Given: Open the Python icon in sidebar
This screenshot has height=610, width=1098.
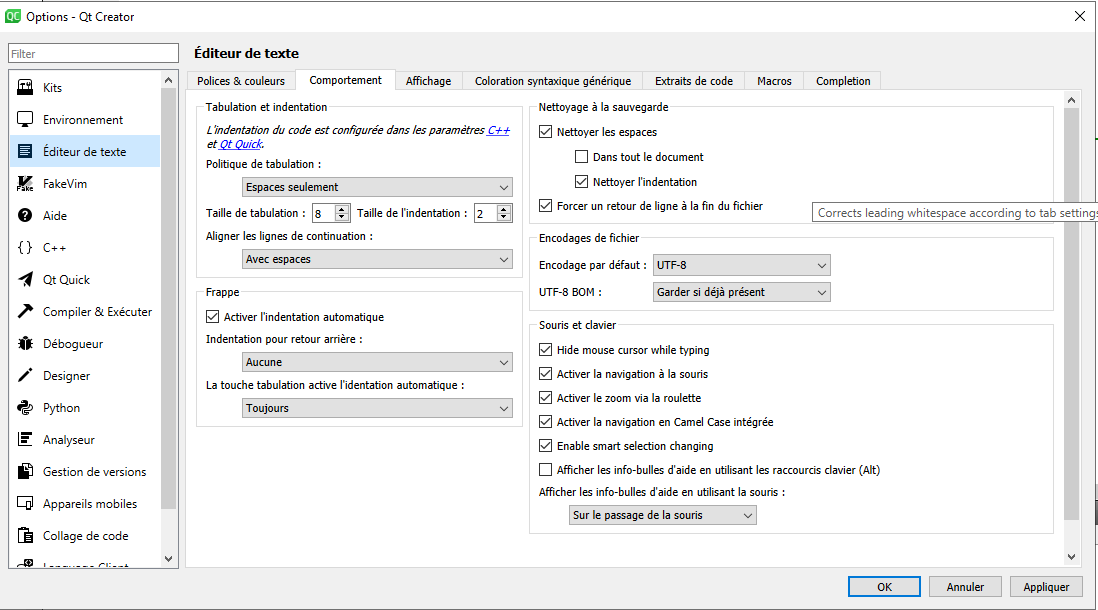Looking at the screenshot, I should (25, 408).
